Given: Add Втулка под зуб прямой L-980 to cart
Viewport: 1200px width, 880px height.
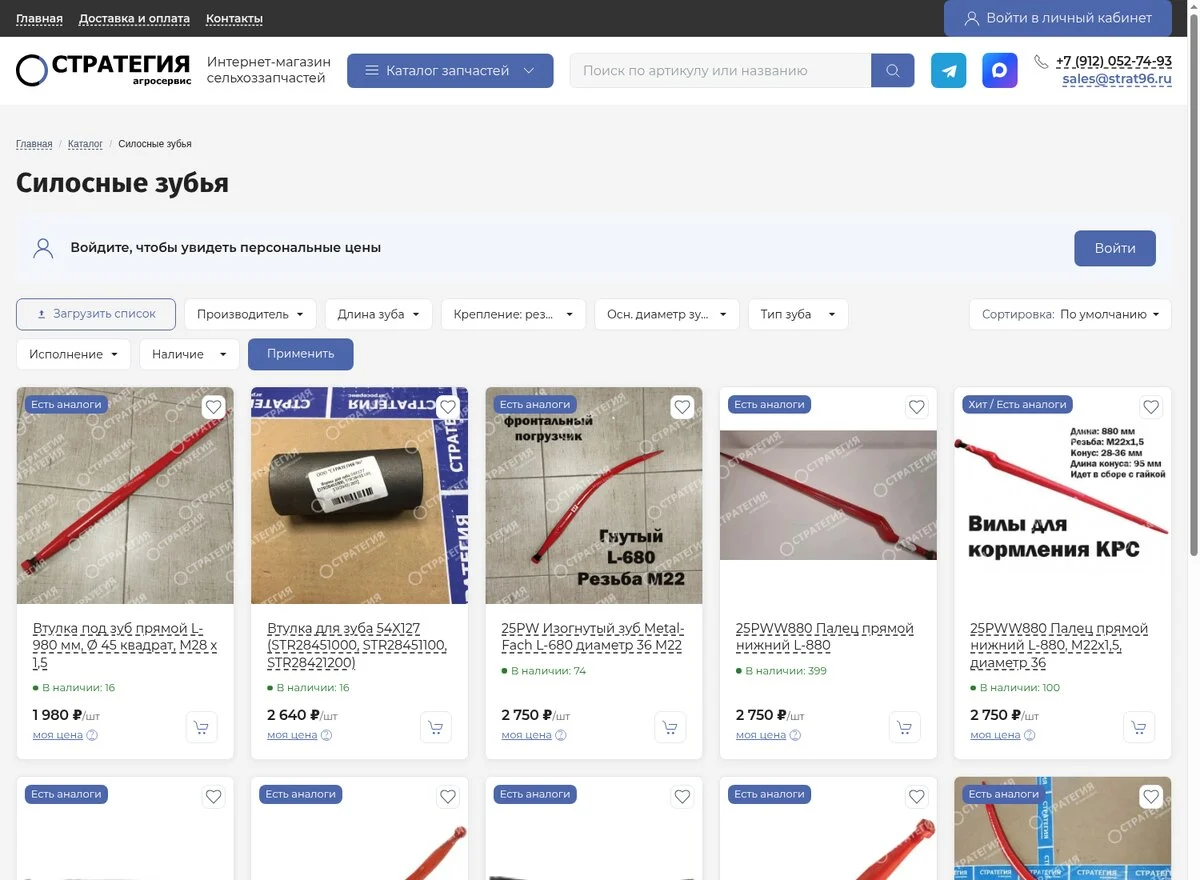Looking at the screenshot, I should tap(202, 727).
